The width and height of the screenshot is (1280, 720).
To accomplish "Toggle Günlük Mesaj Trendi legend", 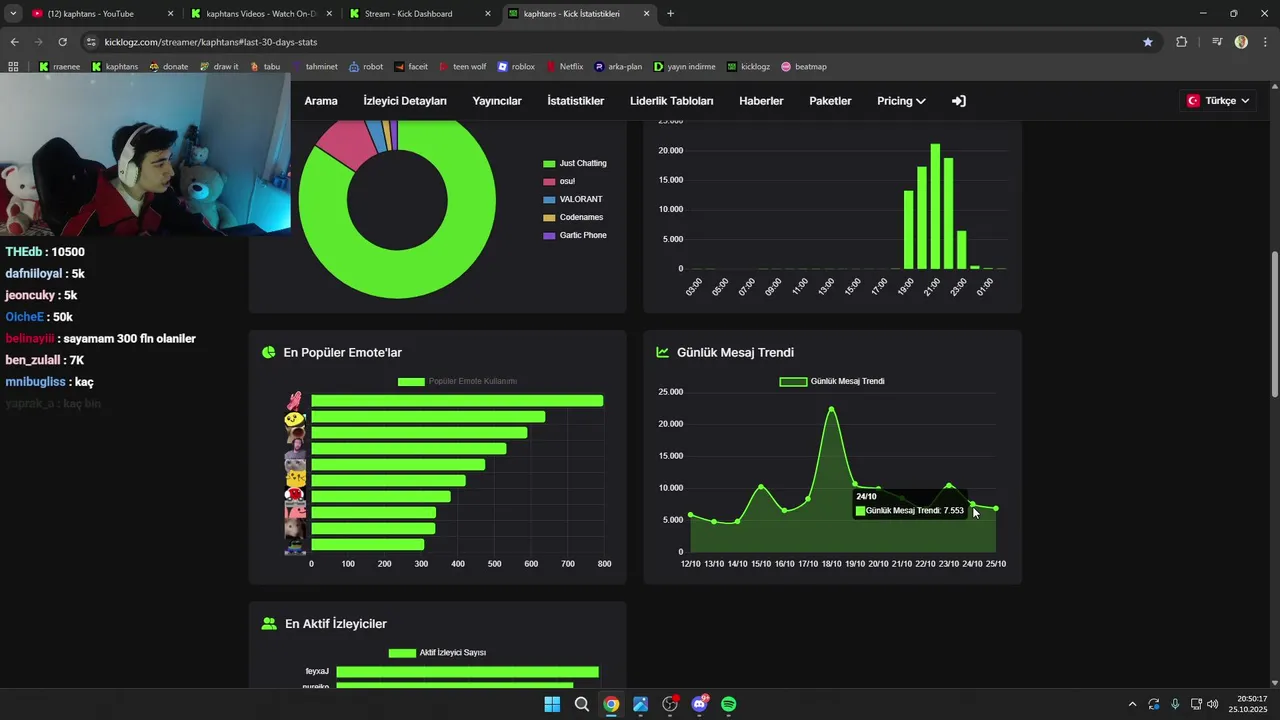I will tap(832, 381).
